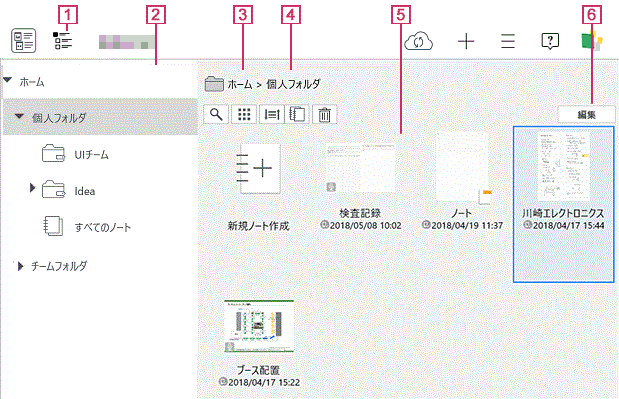The height and width of the screenshot is (399, 619).
Task: Open the folder tree view icon
Action: click(x=63, y=41)
